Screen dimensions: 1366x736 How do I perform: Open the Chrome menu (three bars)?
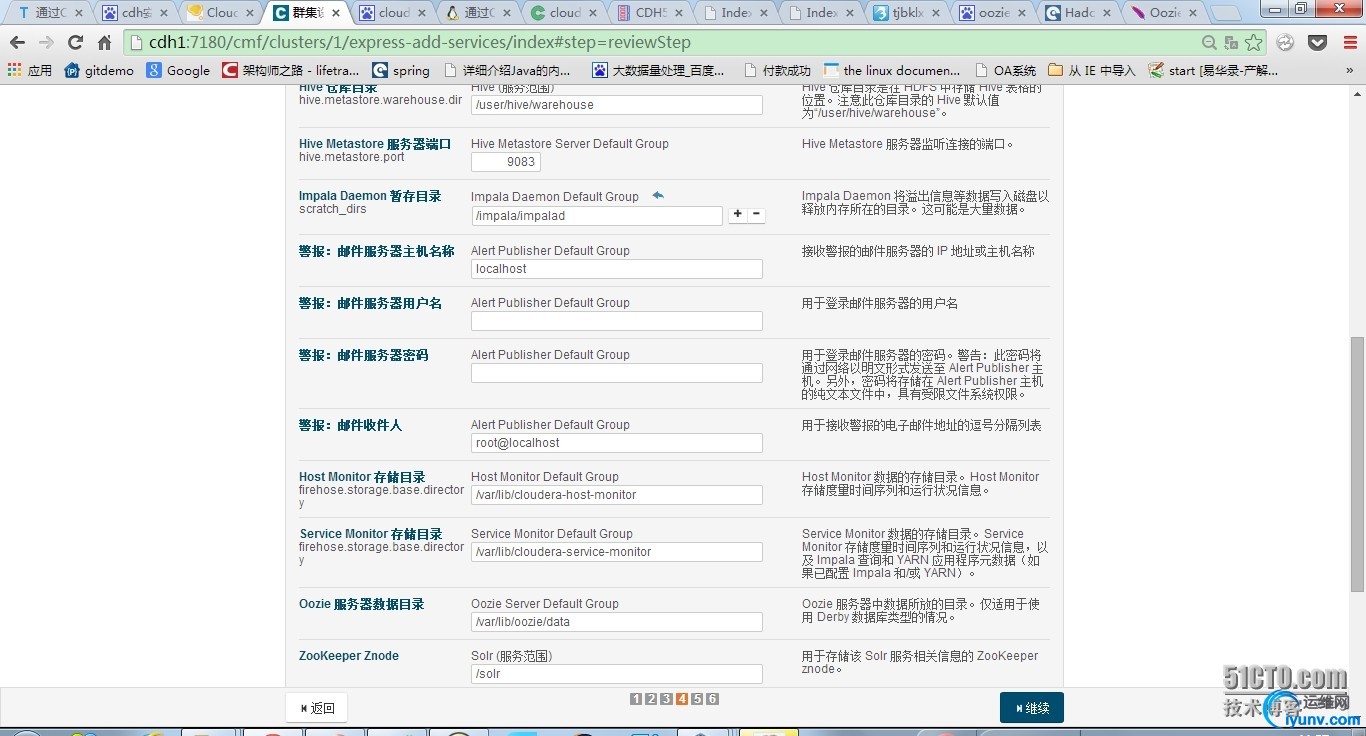tap(1348, 43)
